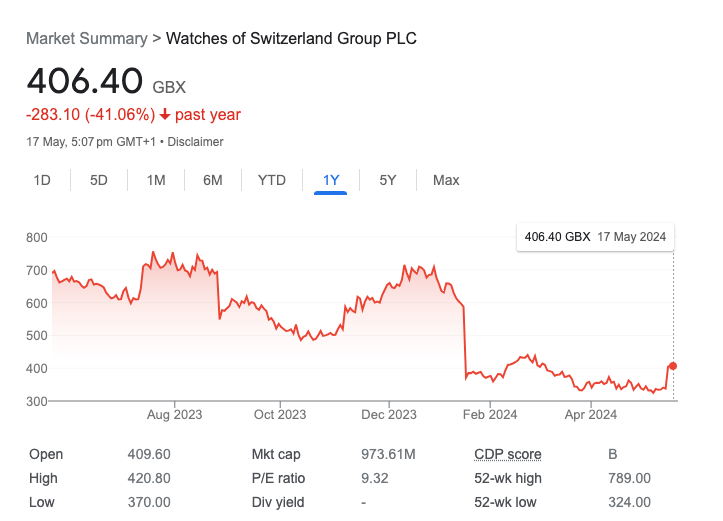Click the active 1Y tab
Screen dimensions: 723x521
coord(331,180)
